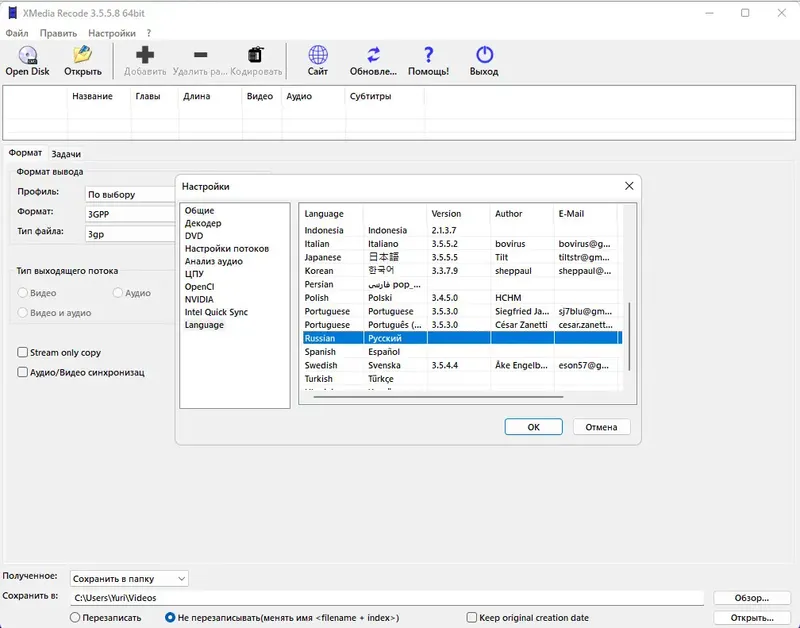Click the Удалить minus toolbar icon
Screen dimensions: 800x628
[x=201, y=55]
